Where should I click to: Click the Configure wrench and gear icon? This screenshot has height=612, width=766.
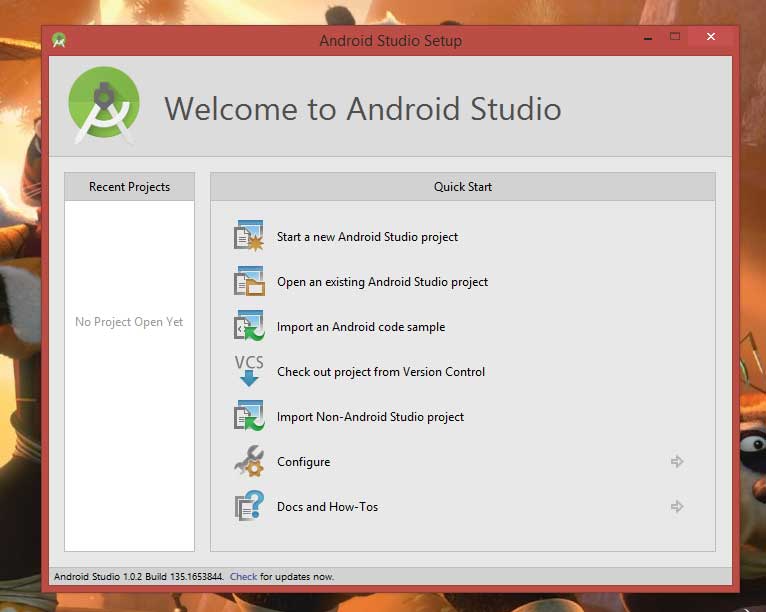tap(249, 461)
